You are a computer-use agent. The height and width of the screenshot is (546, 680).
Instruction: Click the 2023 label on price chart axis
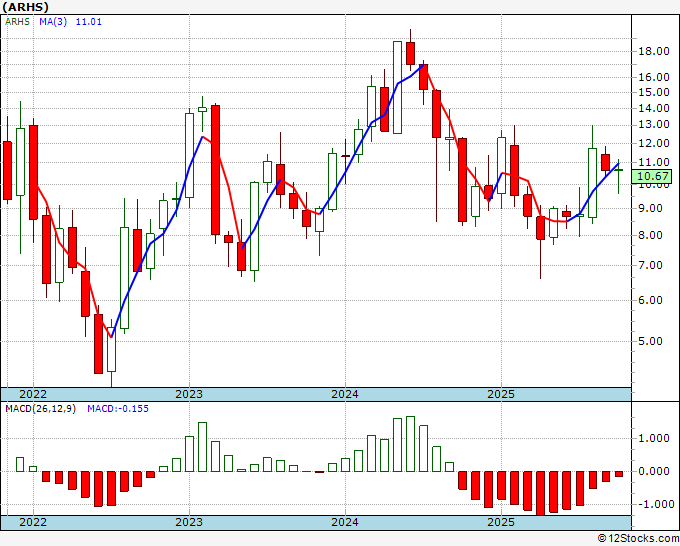pyautogui.click(x=189, y=394)
